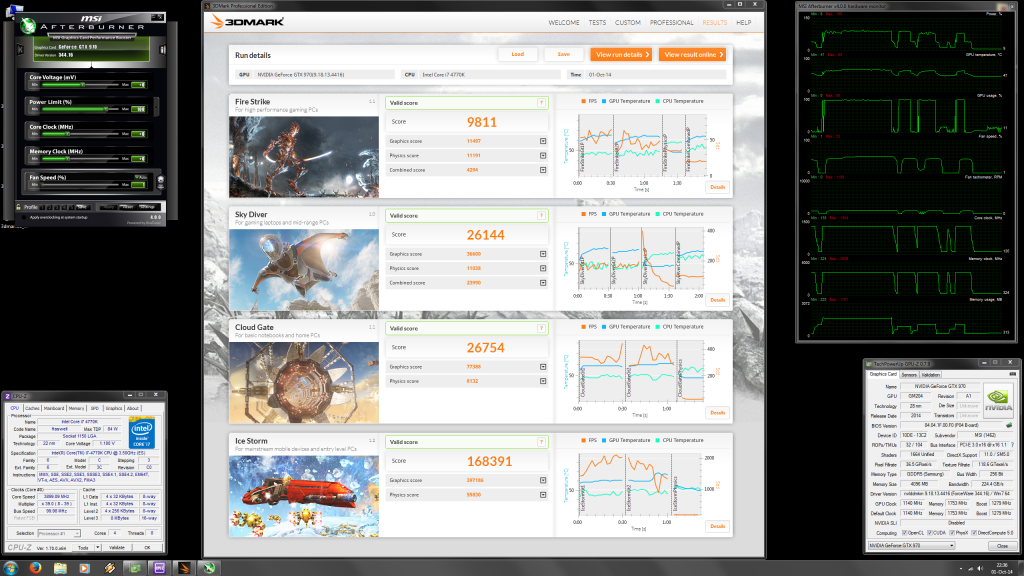Toggle the PhysX checkbox in GPU-Z

coord(954,532)
